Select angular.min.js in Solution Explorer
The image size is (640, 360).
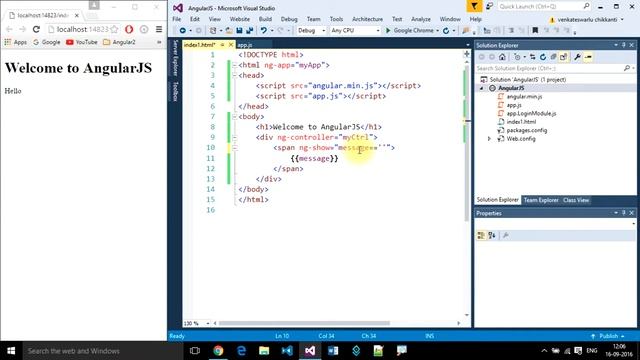(524, 97)
